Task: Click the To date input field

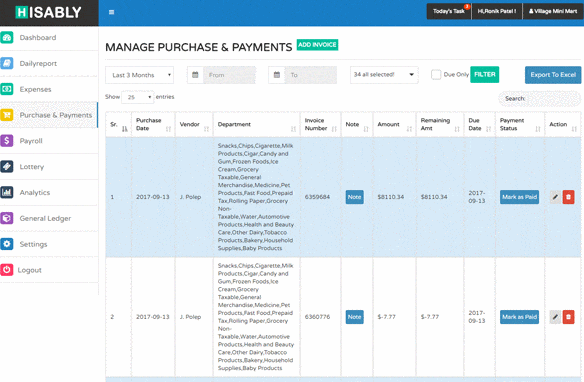Action: pyautogui.click(x=311, y=75)
